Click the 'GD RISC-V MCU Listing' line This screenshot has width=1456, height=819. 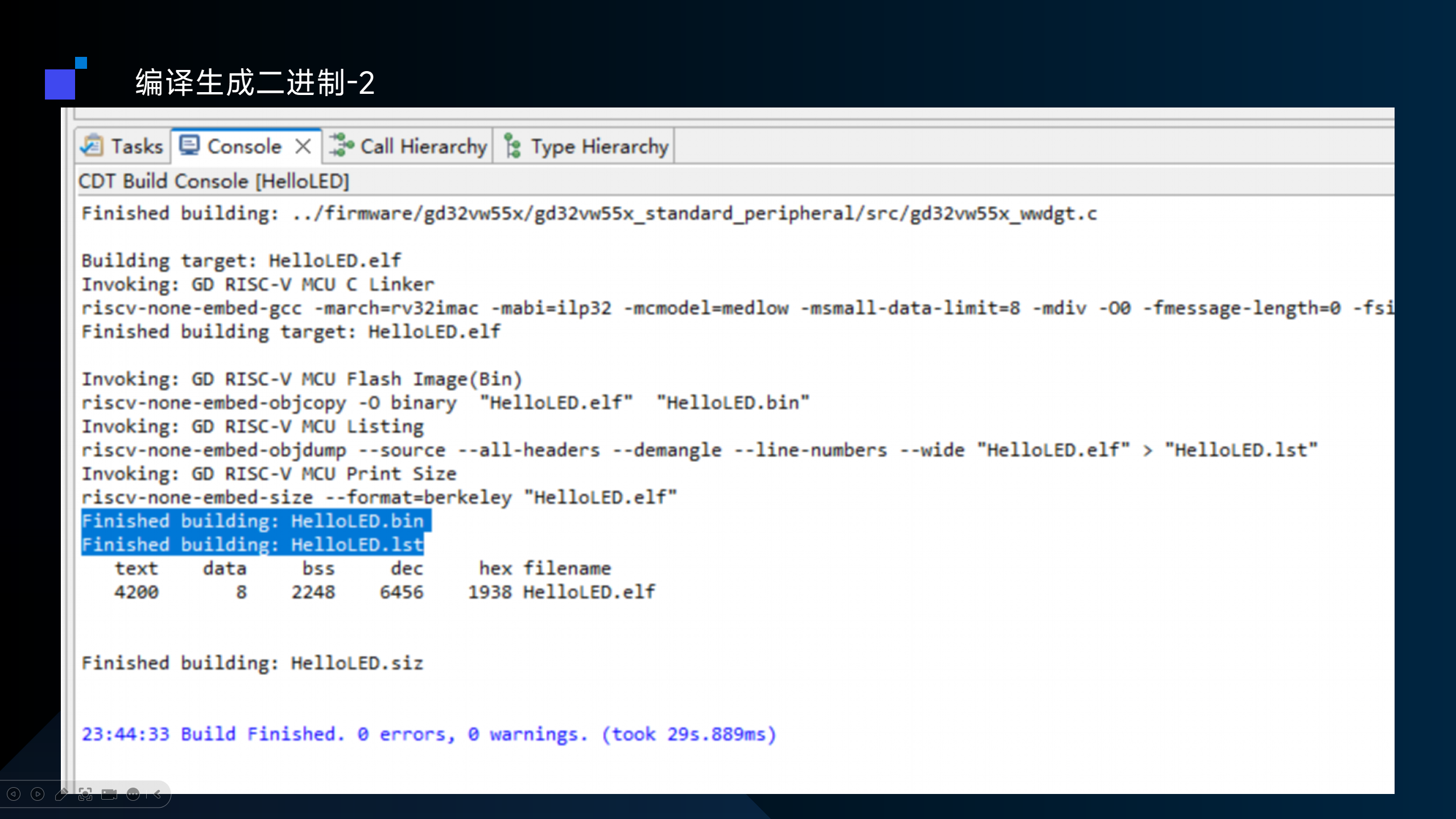coord(253,427)
